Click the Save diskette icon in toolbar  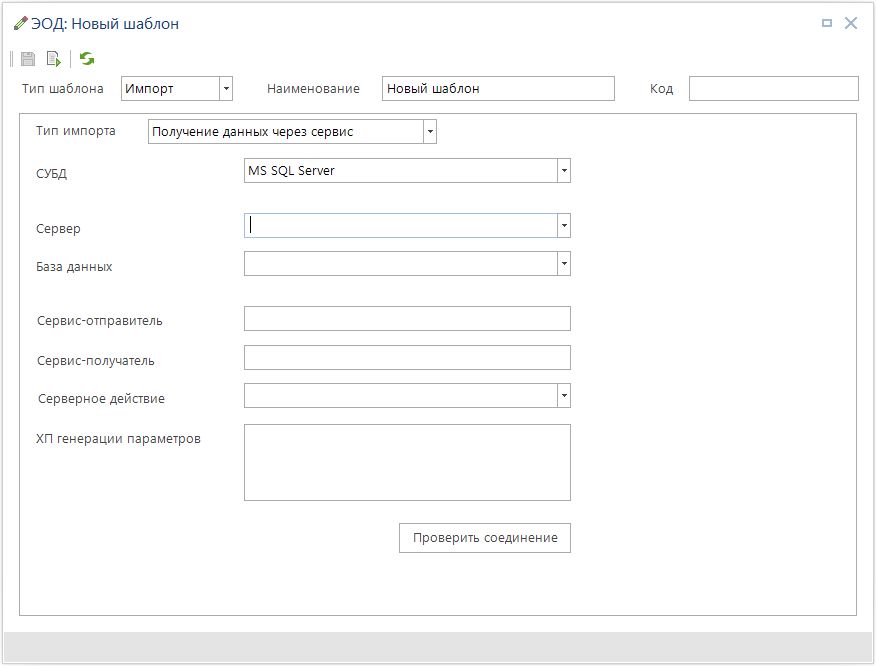tap(28, 59)
